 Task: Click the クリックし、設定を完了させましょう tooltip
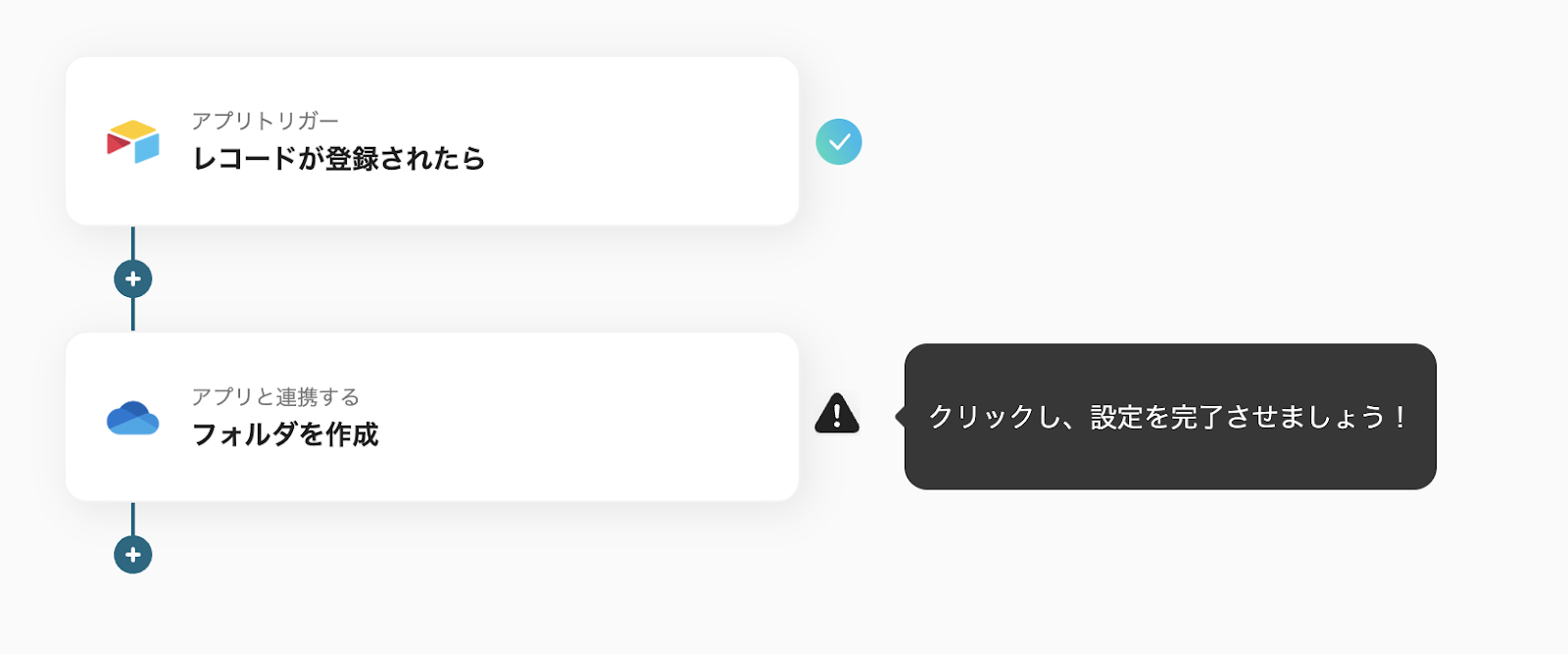pos(1169,417)
